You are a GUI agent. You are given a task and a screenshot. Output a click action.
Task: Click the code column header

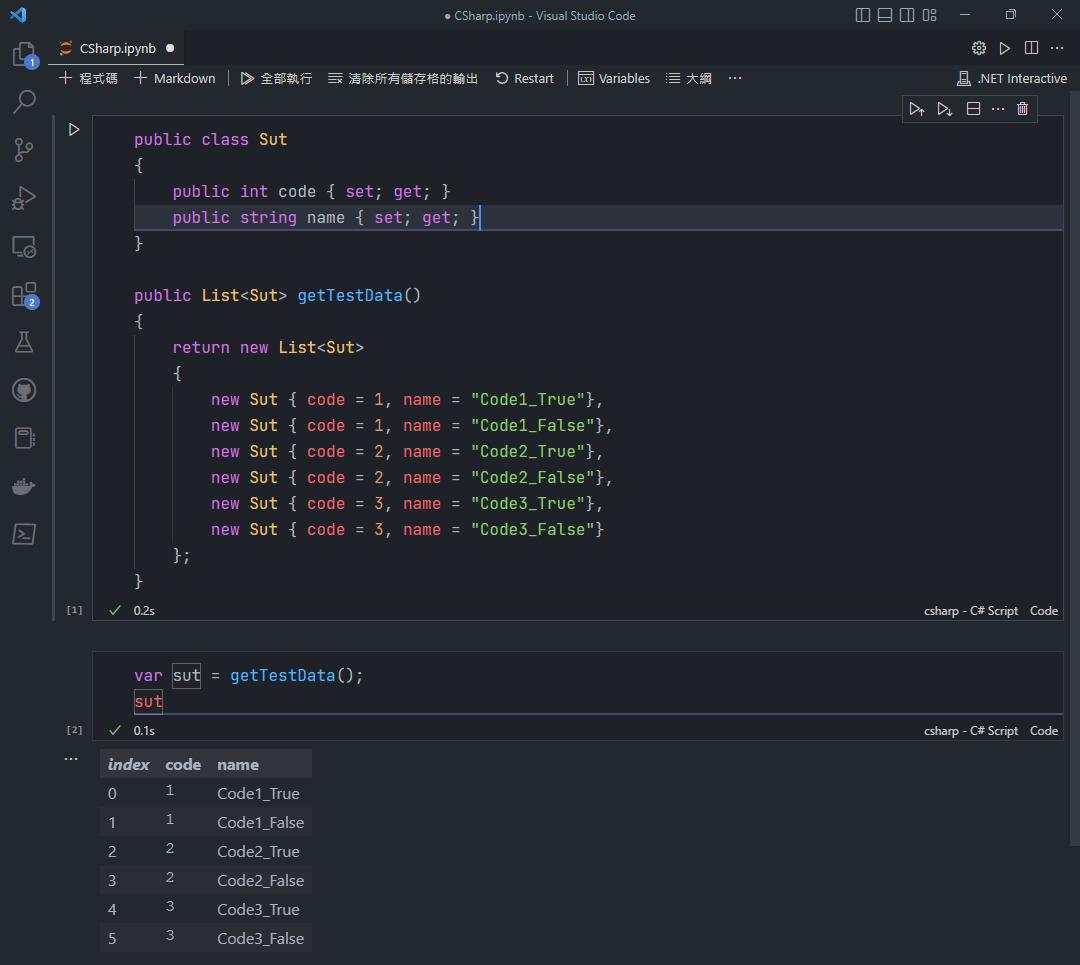[x=183, y=765]
